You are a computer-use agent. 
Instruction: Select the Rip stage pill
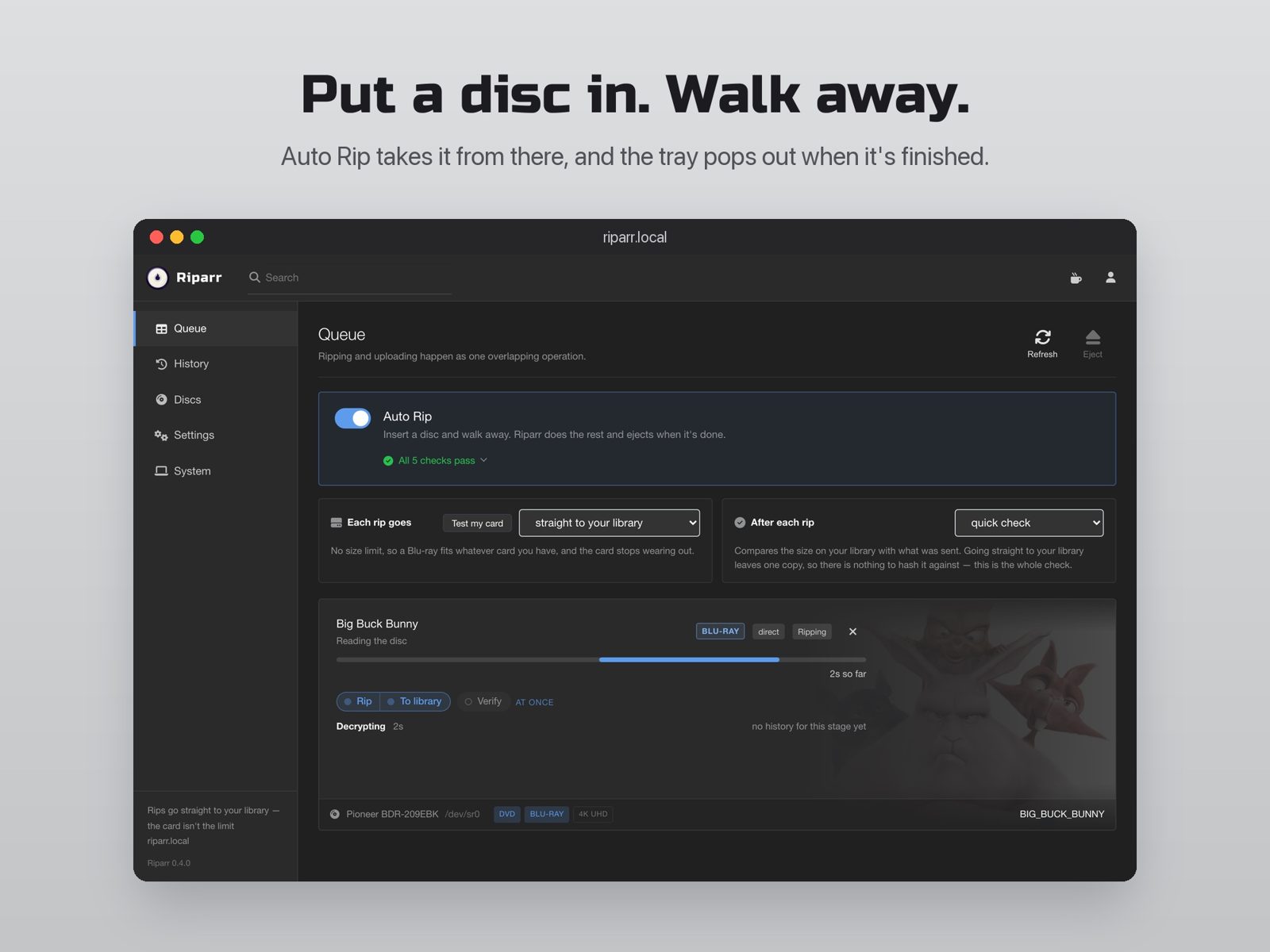(x=359, y=701)
